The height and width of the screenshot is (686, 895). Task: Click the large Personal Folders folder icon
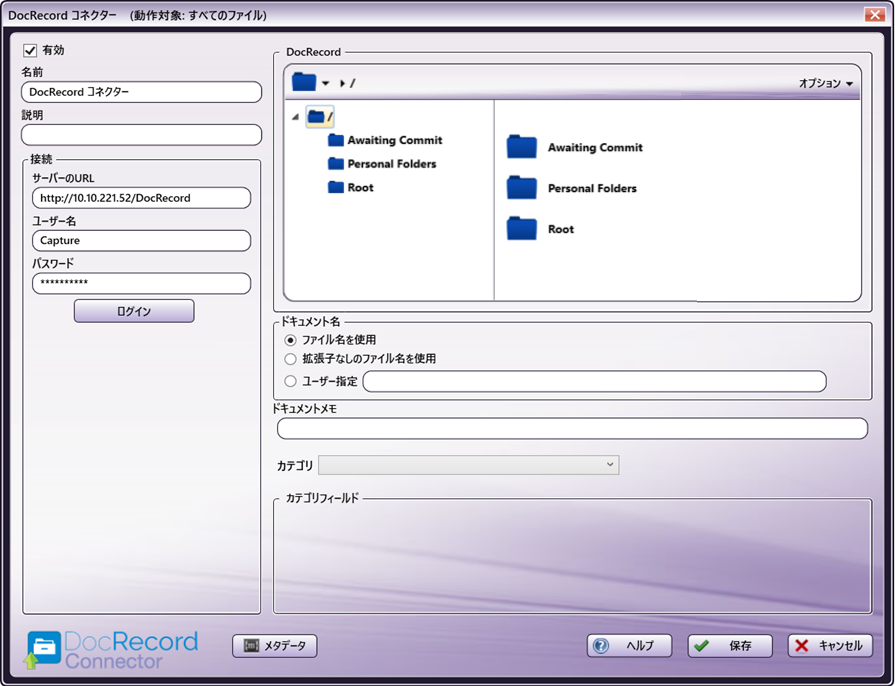(x=522, y=188)
